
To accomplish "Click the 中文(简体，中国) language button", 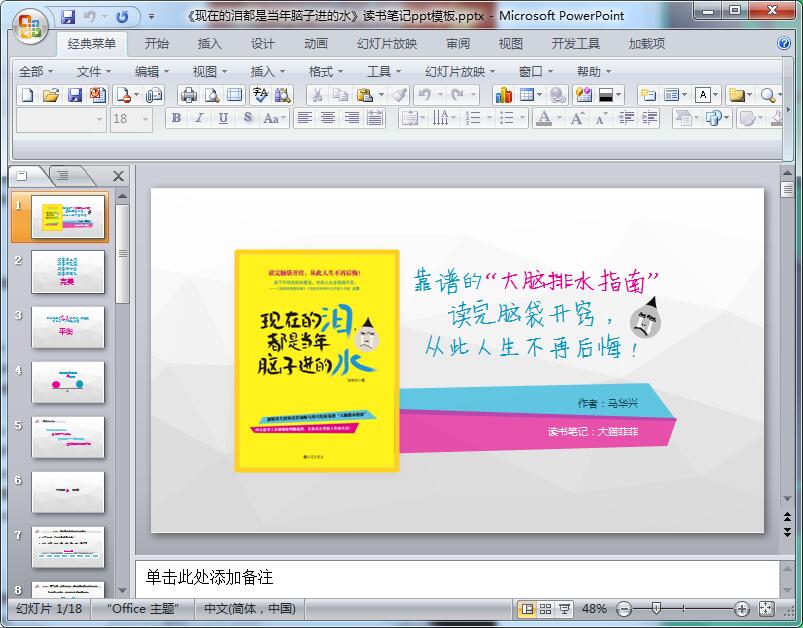I will [x=250, y=609].
